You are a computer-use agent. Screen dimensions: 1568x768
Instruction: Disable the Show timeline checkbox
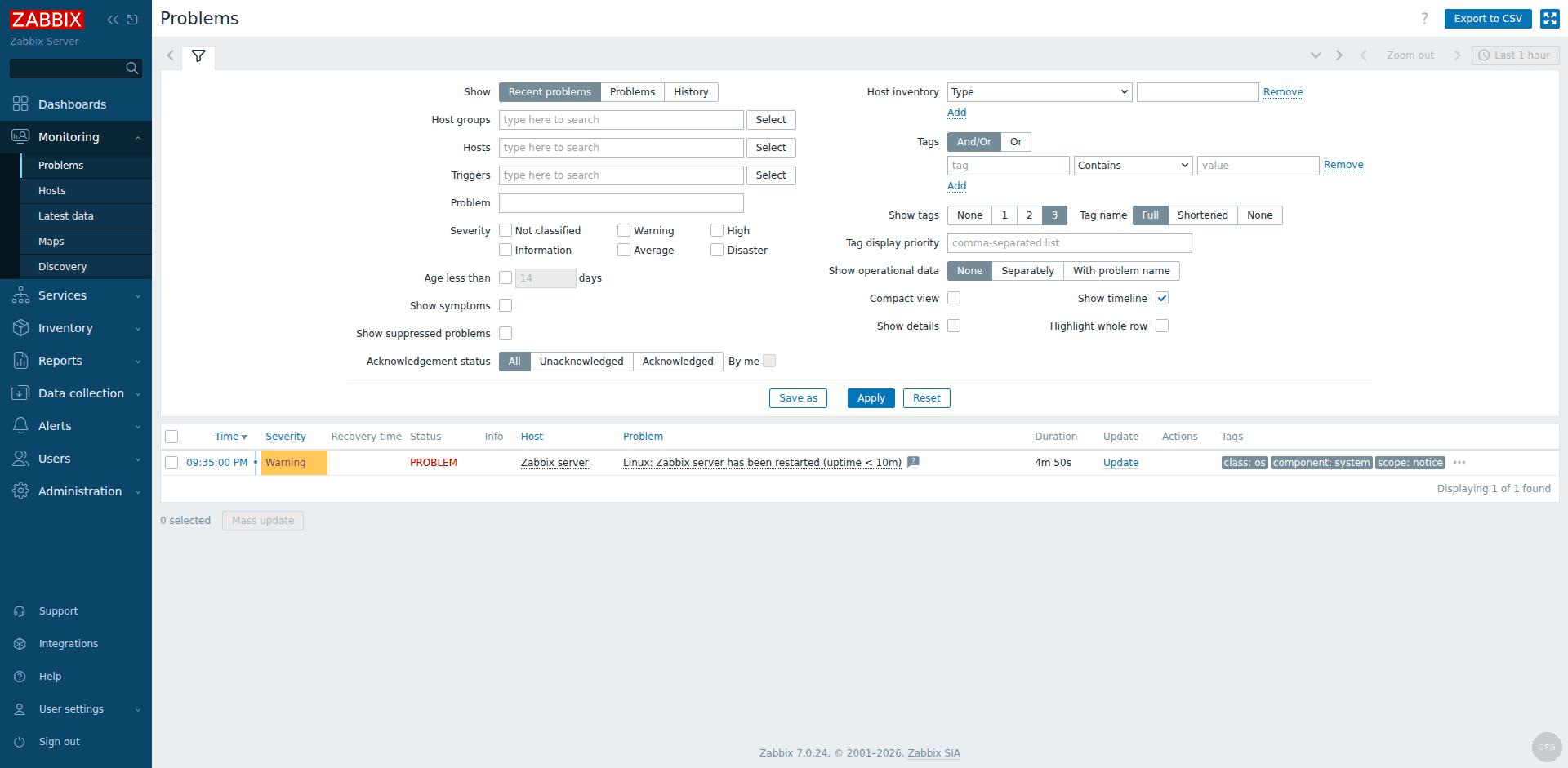point(1162,298)
